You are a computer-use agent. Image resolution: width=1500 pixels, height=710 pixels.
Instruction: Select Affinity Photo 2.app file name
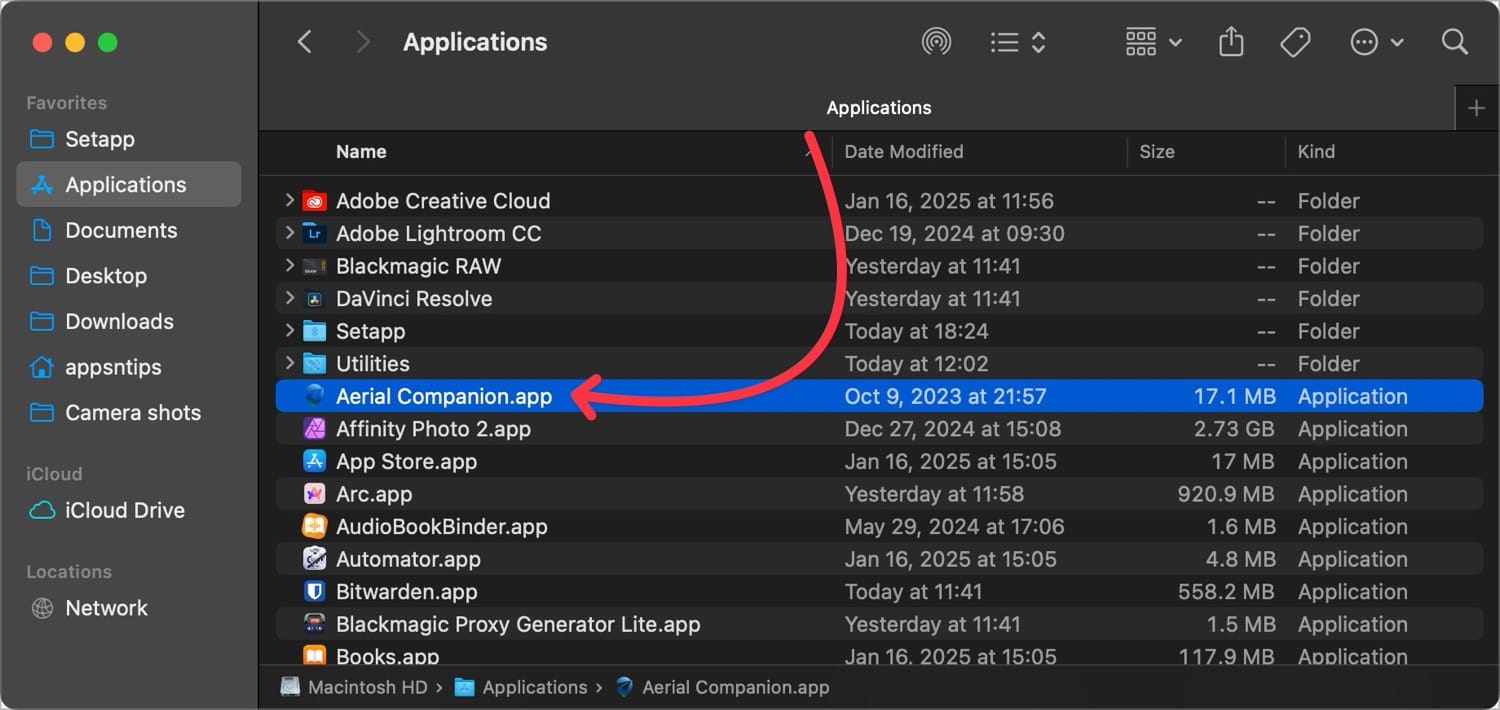pos(433,429)
